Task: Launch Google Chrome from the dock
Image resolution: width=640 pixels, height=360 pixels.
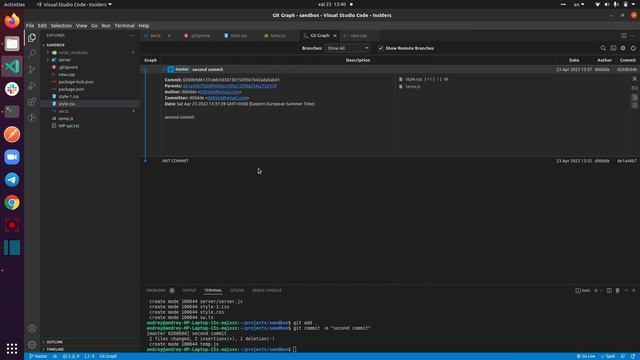Action: point(12,202)
